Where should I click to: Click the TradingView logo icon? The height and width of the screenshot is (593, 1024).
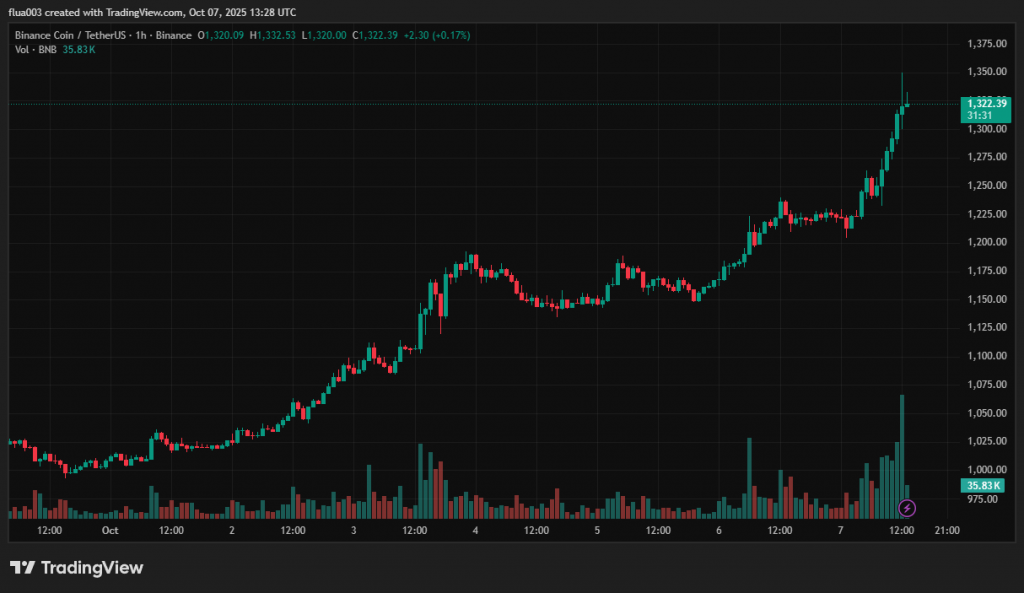tap(21, 568)
